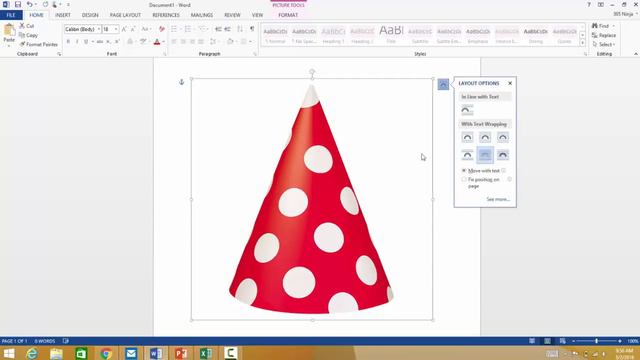Viewport: 640px width, 360px height.
Task: Close the Layout Options popup
Action: click(x=510, y=83)
